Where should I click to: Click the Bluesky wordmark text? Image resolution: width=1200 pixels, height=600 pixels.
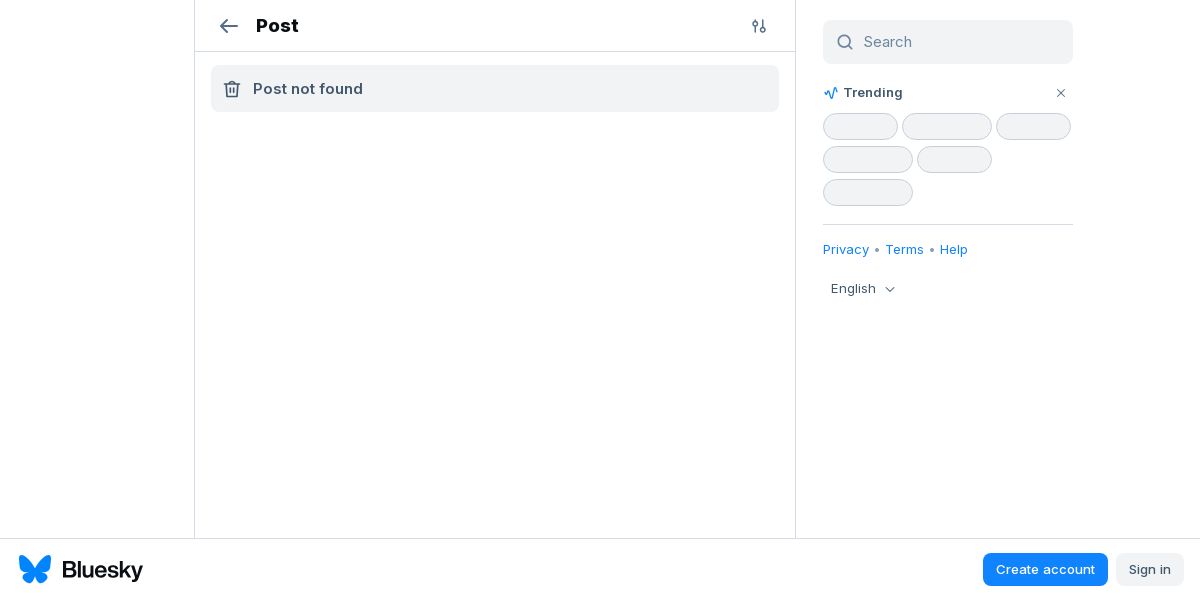pyautogui.click(x=102, y=570)
